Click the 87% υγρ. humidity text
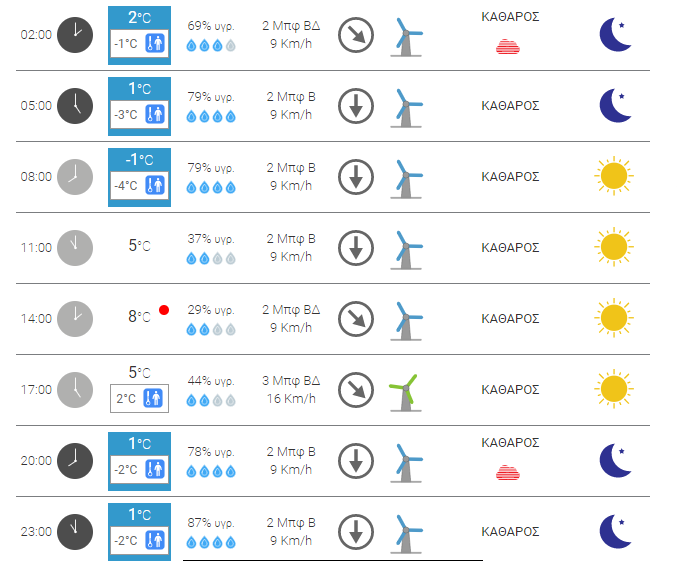Image resolution: width=677 pixels, height=561 pixels. click(x=211, y=523)
